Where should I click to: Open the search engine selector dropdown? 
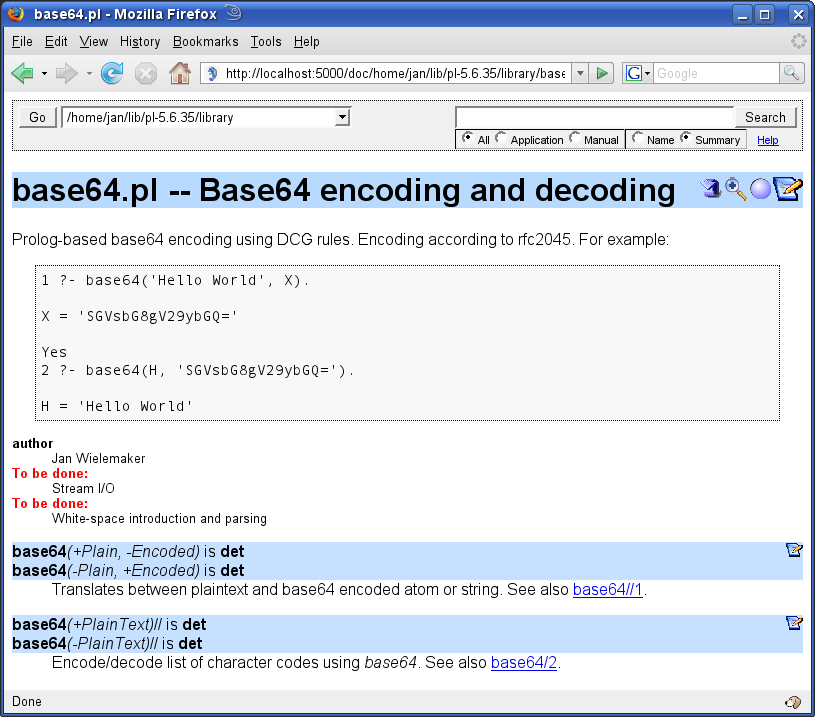tap(647, 73)
